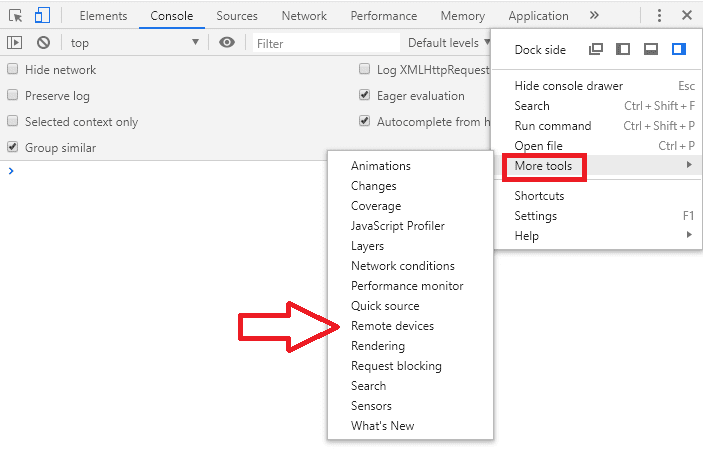
Task: Open the Performance tab
Action: tap(384, 16)
